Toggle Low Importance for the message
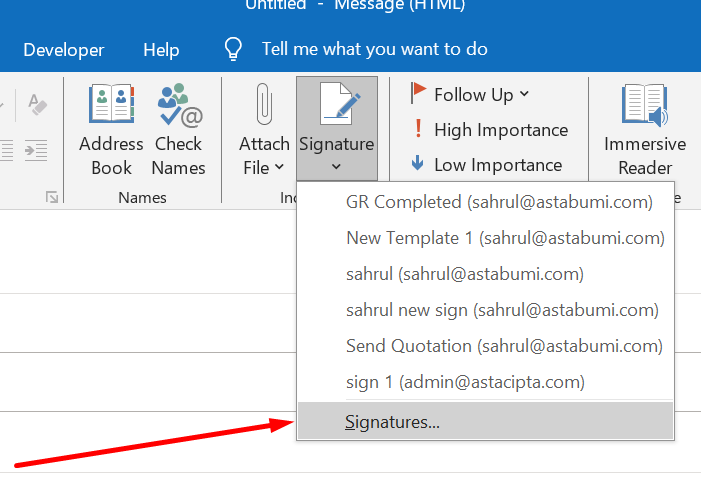The image size is (701, 490). 488,165
